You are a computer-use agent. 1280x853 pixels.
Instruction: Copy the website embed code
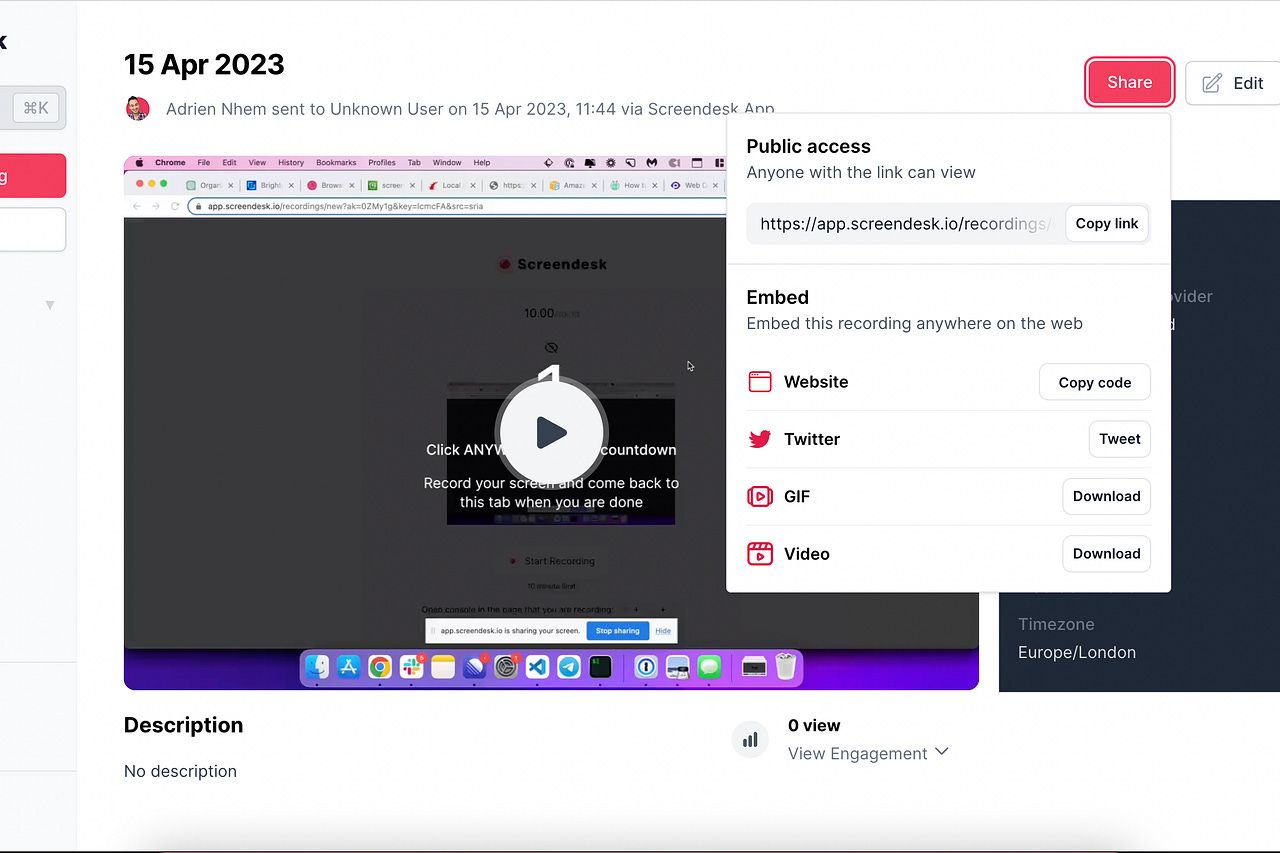(x=1094, y=382)
